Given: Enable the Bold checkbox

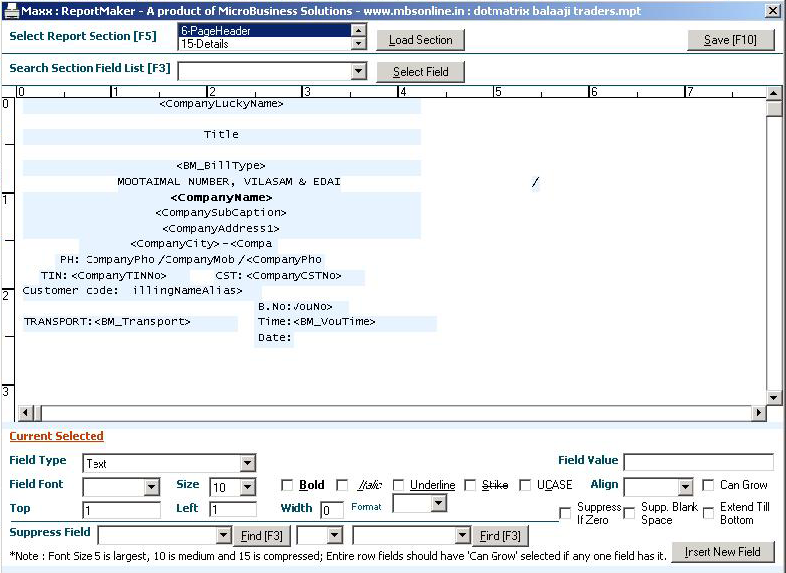Looking at the screenshot, I should click(287, 486).
